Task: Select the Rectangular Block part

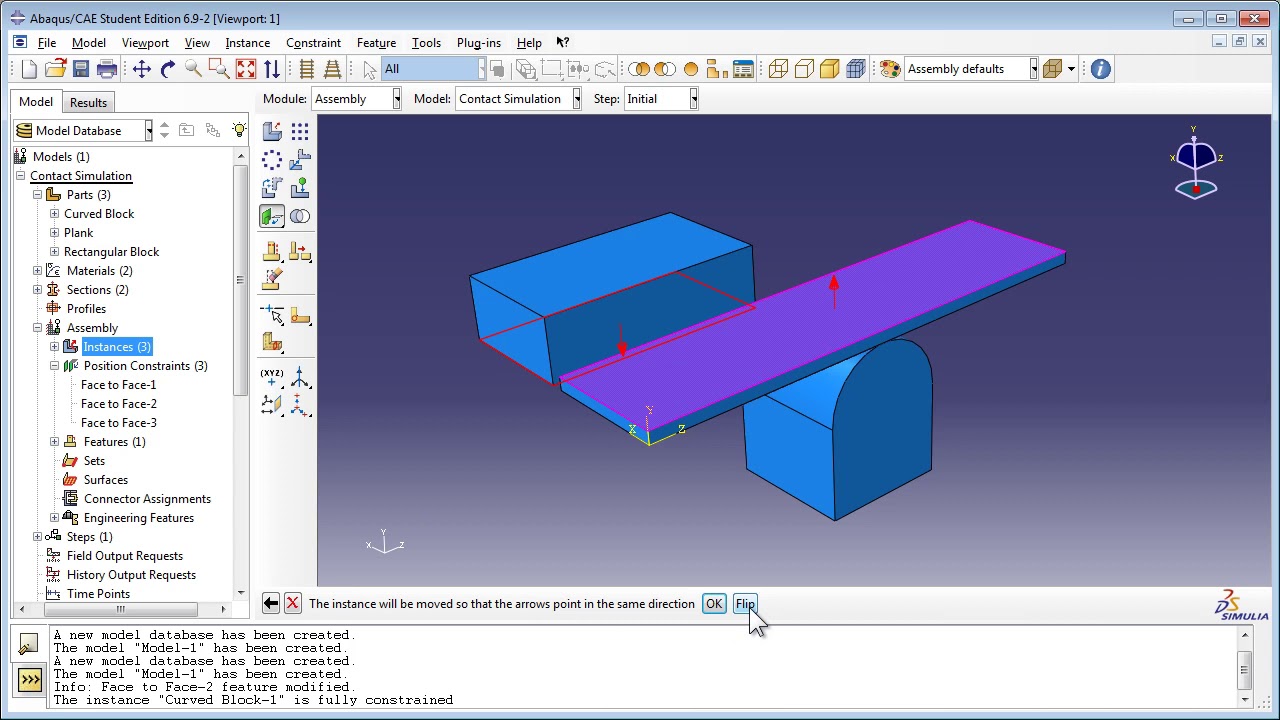Action: coord(111,252)
